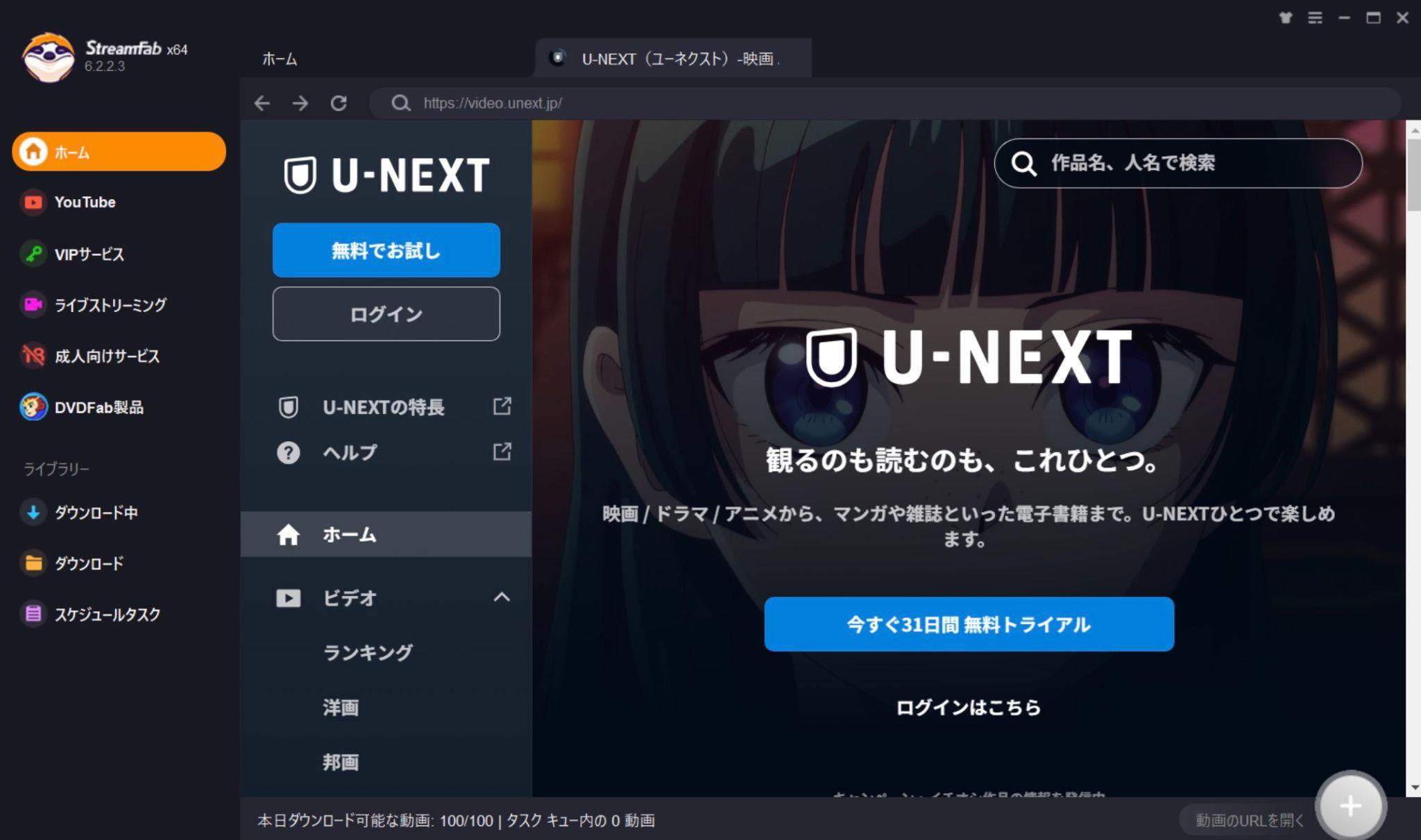Viewport: 1421px width, 840px height.
Task: Open the ホーム sidebar item in StreamFab
Action: point(119,151)
